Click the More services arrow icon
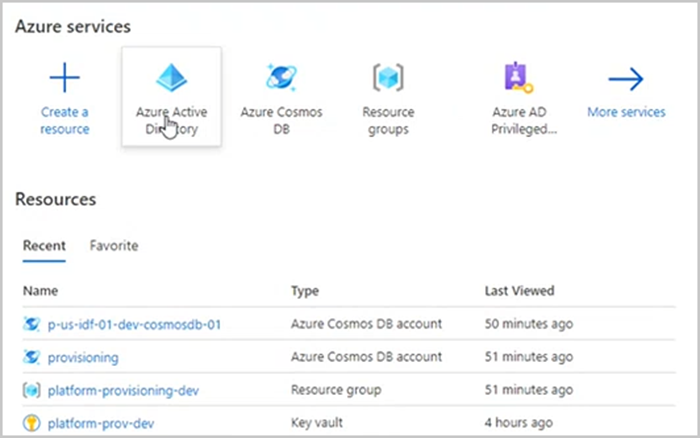 626,79
